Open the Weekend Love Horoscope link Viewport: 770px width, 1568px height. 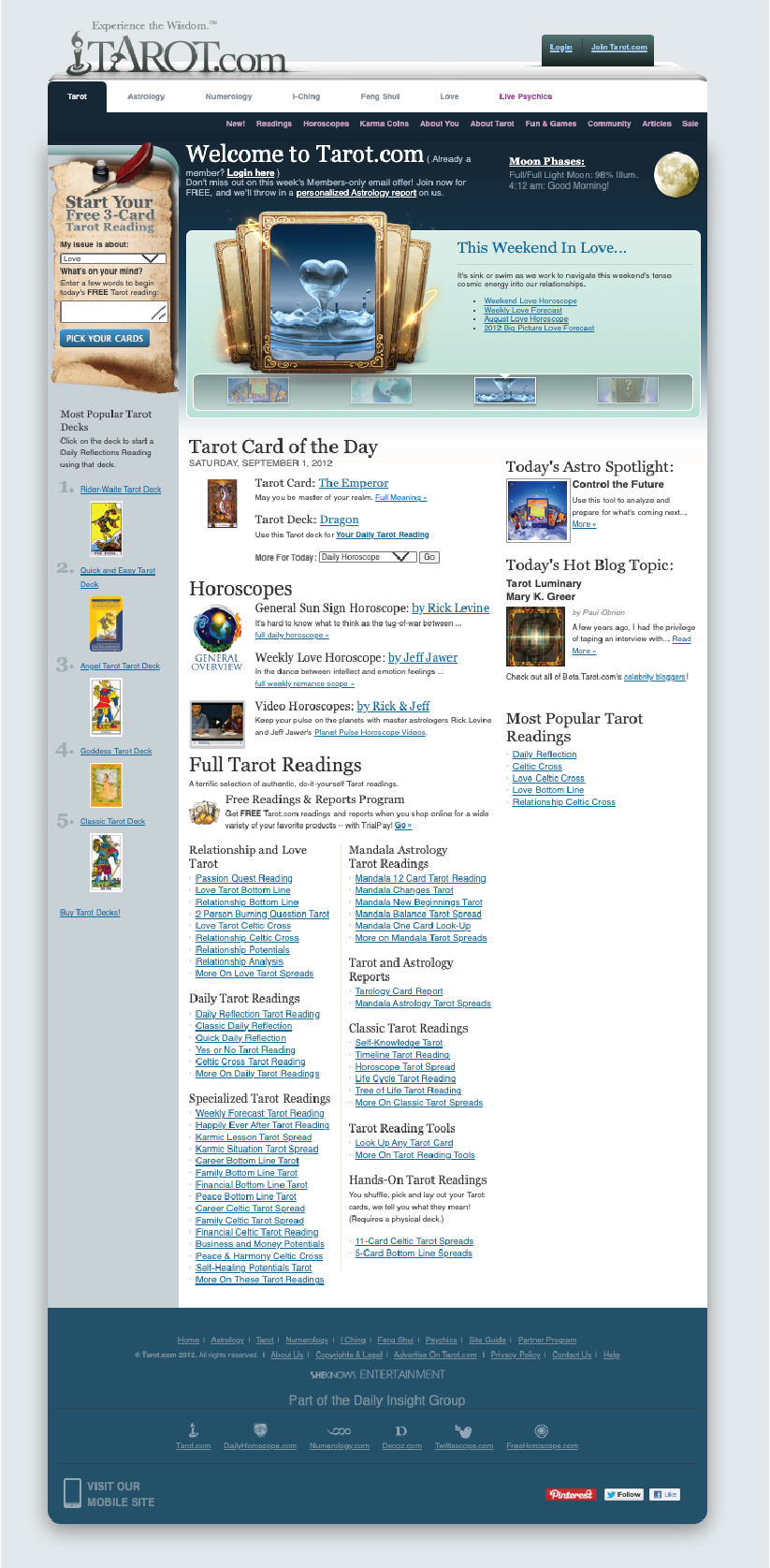point(530,301)
